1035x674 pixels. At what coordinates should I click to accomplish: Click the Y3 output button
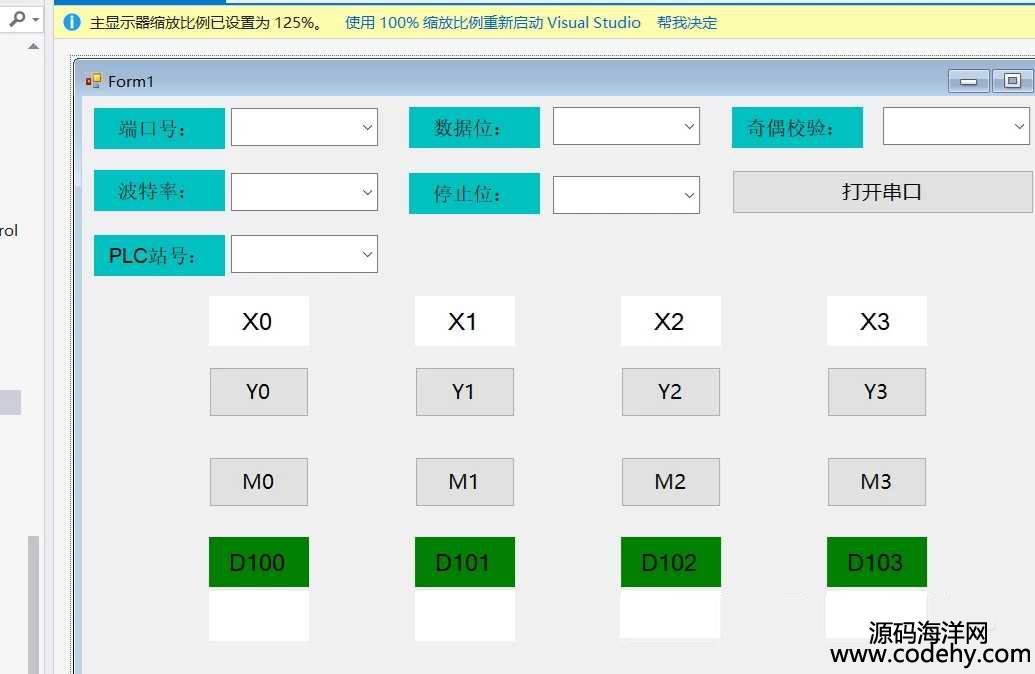(877, 392)
